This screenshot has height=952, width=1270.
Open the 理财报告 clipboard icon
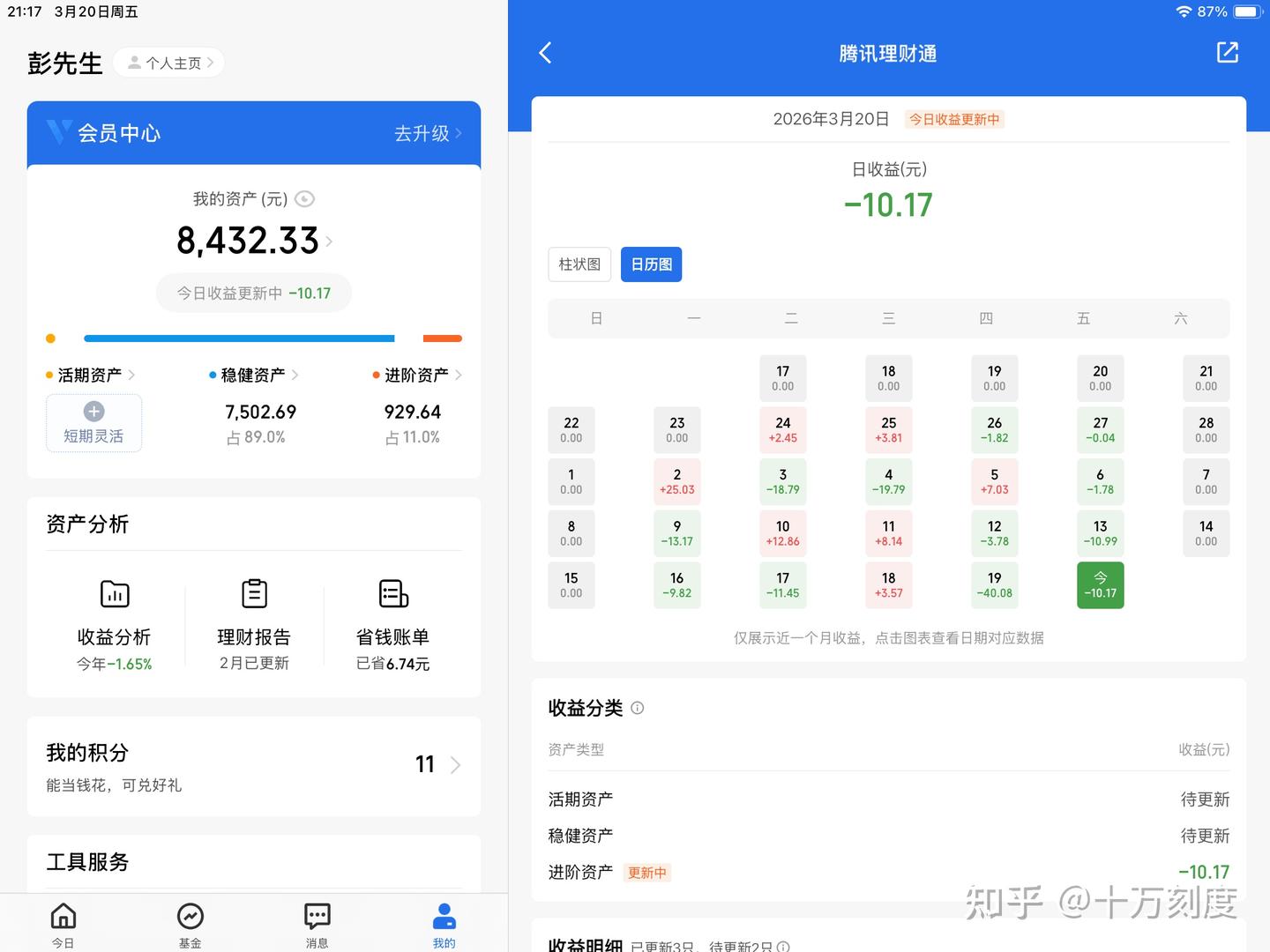pyautogui.click(x=254, y=593)
